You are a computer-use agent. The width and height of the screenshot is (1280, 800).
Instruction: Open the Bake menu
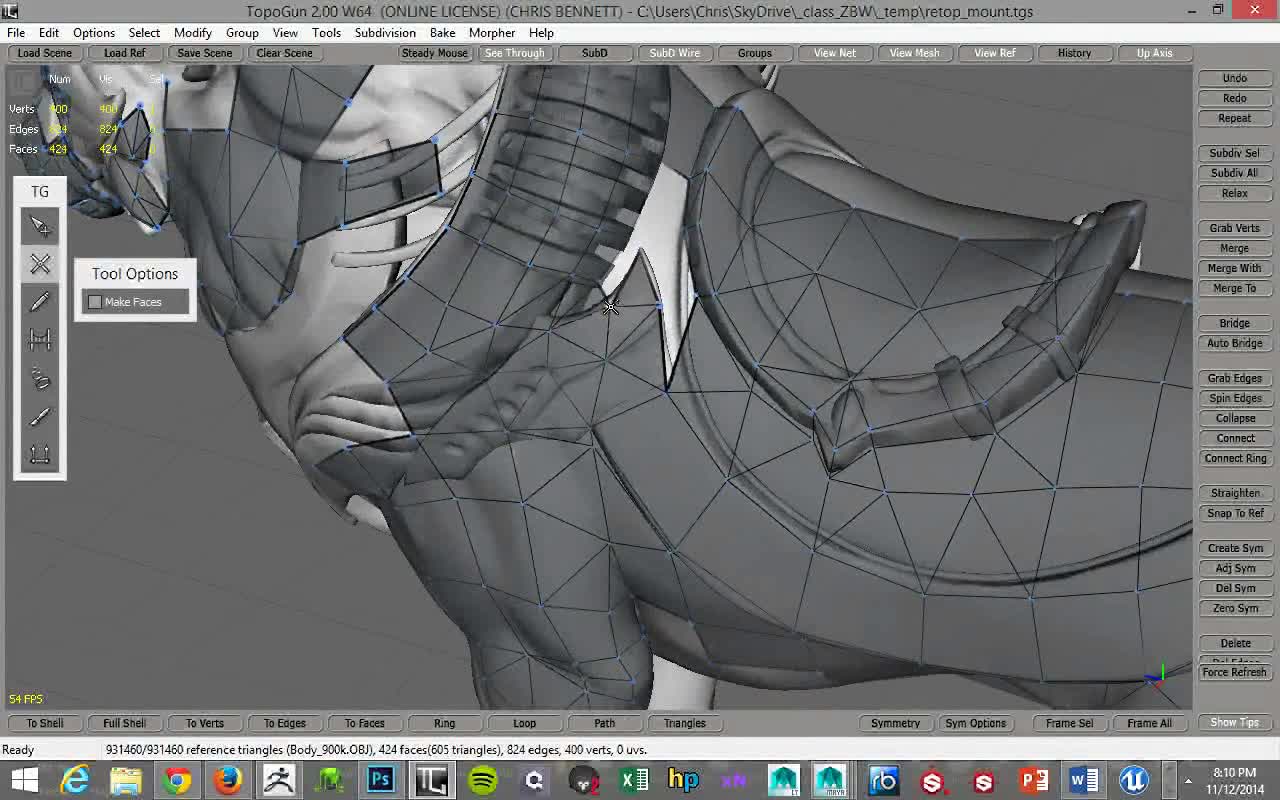pyautogui.click(x=442, y=32)
